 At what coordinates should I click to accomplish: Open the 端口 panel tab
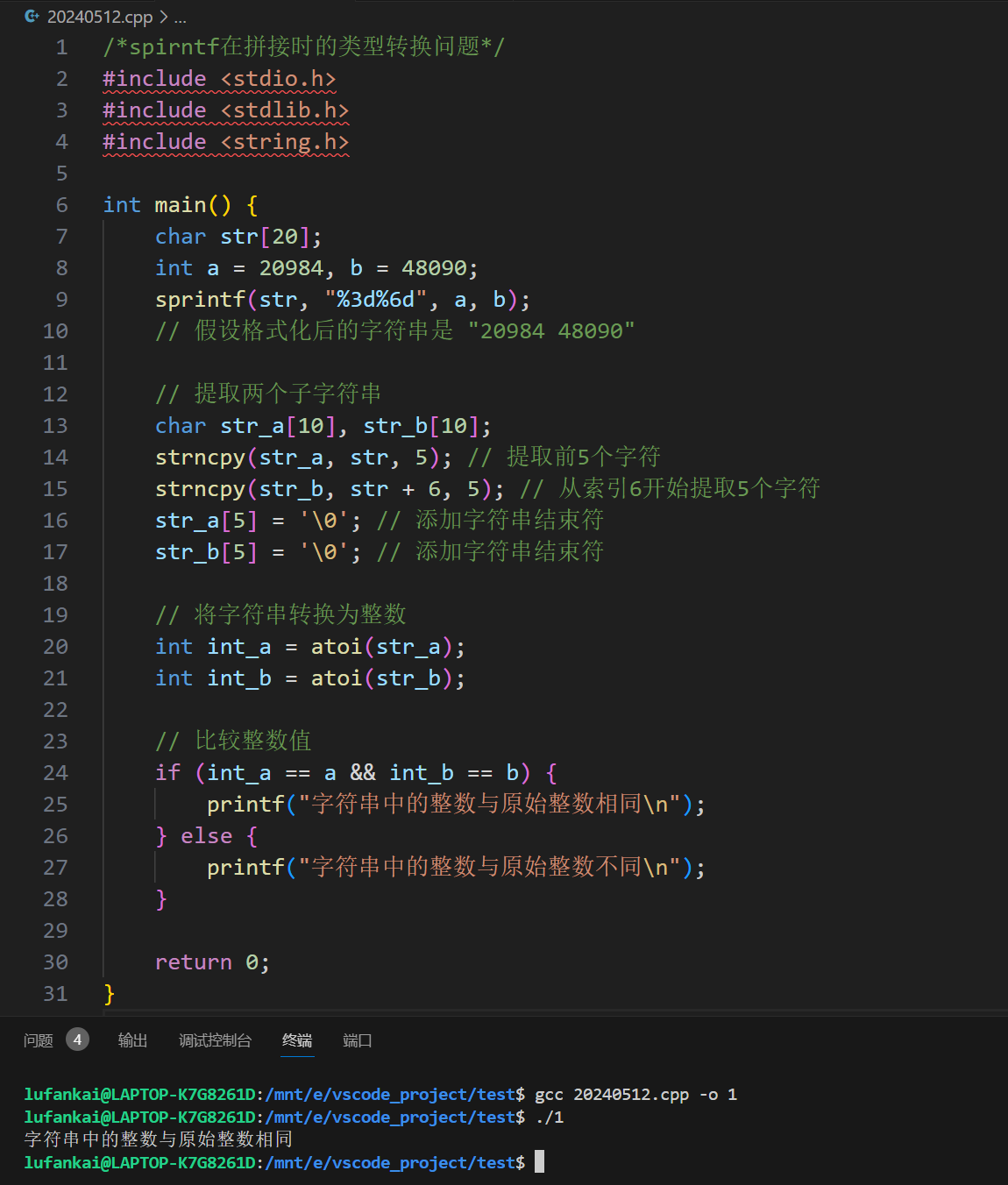click(x=357, y=1040)
